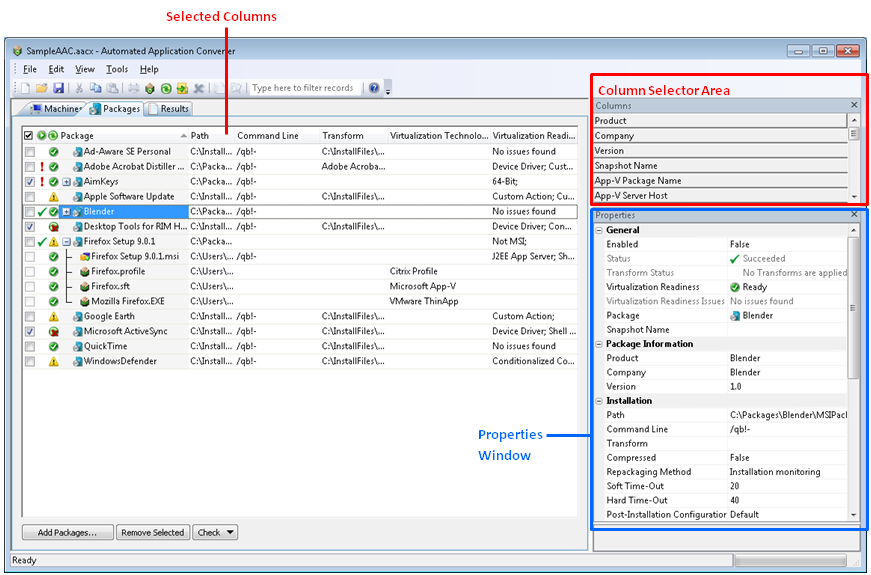Click the Add Packages button
Image resolution: width=871 pixels, height=575 pixels.
(68, 533)
